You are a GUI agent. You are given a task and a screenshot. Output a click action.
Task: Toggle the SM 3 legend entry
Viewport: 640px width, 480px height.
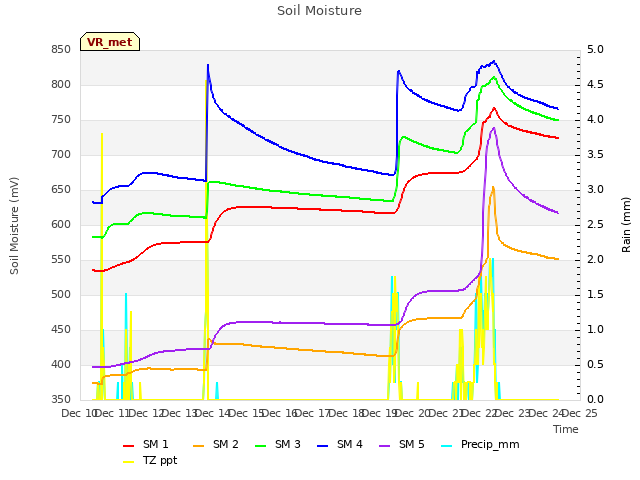pos(278,444)
